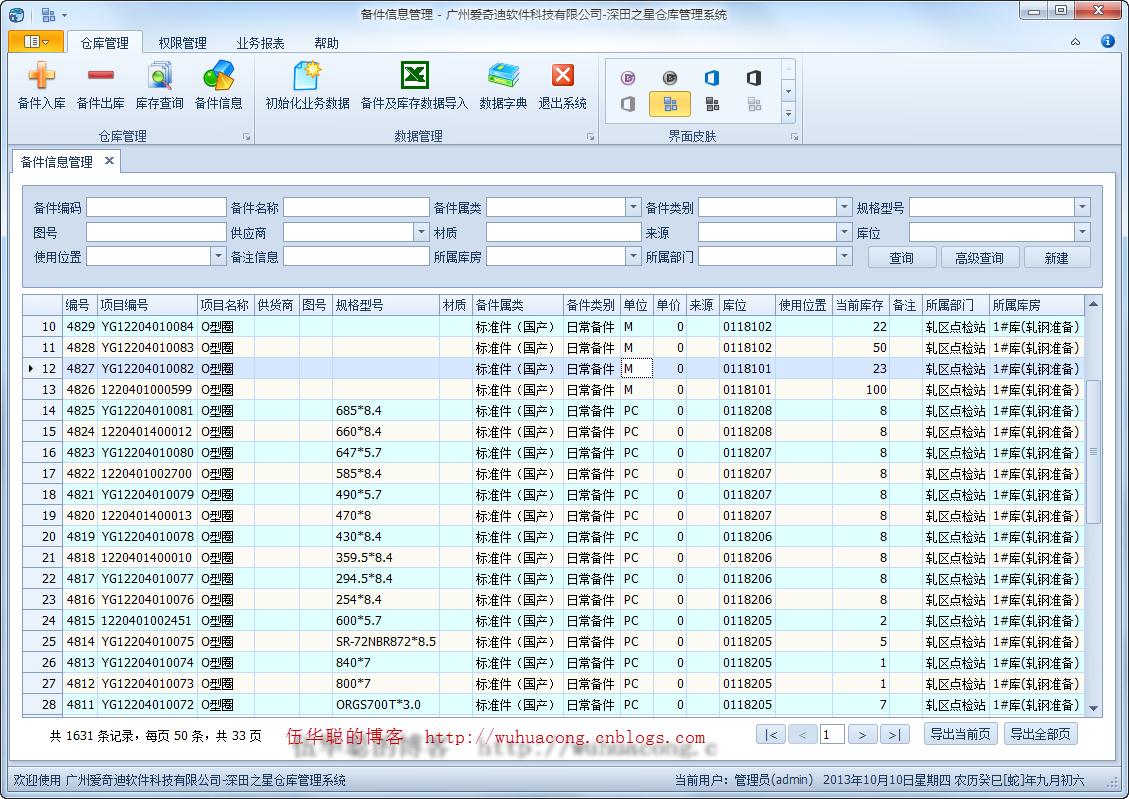Image resolution: width=1129 pixels, height=799 pixels.
Task: Select the 备件出库 (parts outbound) tool
Action: click(100, 85)
